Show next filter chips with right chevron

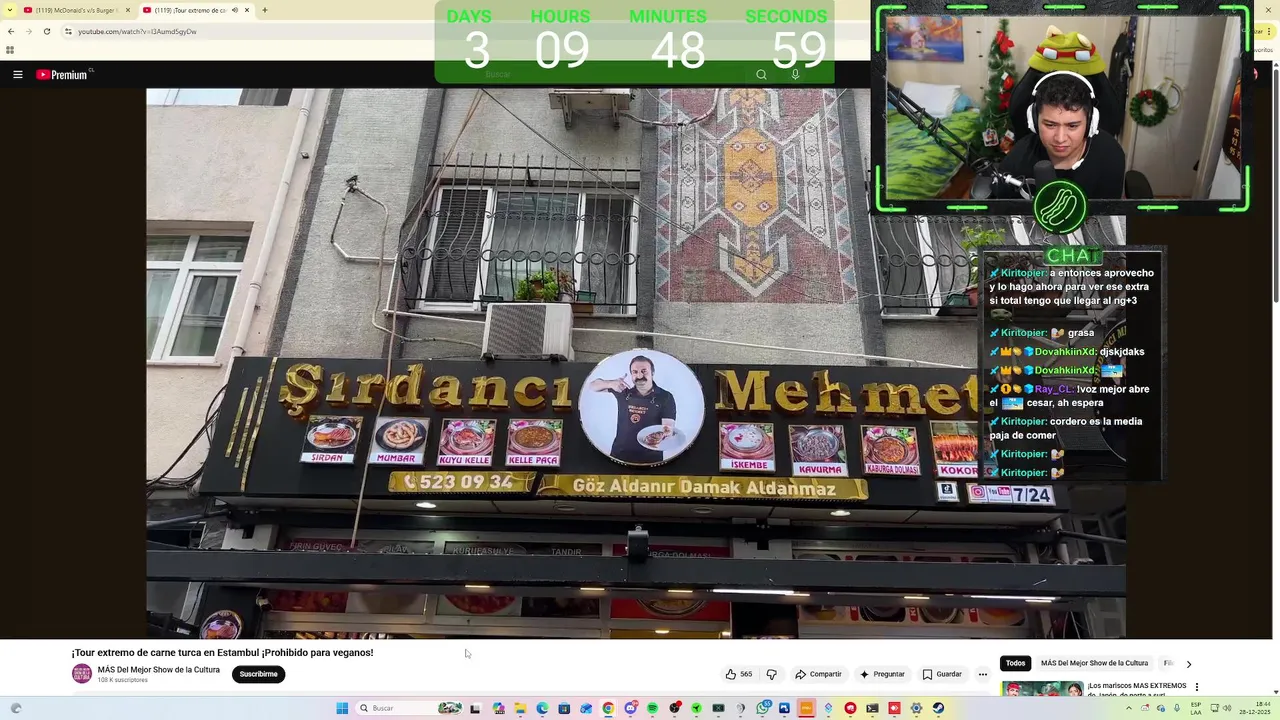tap(1188, 664)
